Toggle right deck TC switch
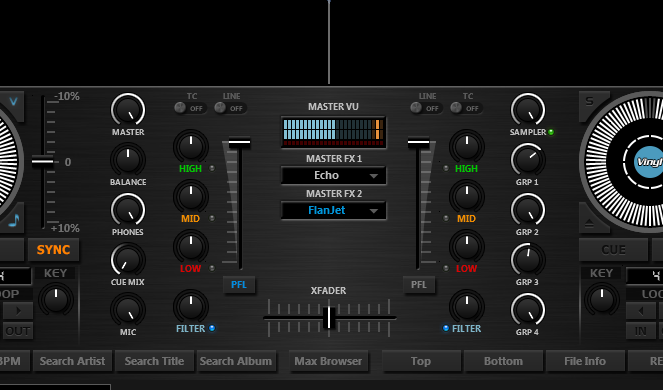 coord(466,108)
